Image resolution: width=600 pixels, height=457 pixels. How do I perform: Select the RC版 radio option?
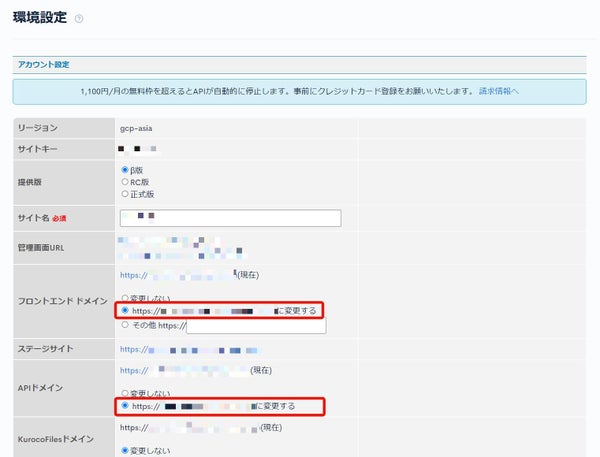click(x=125, y=182)
